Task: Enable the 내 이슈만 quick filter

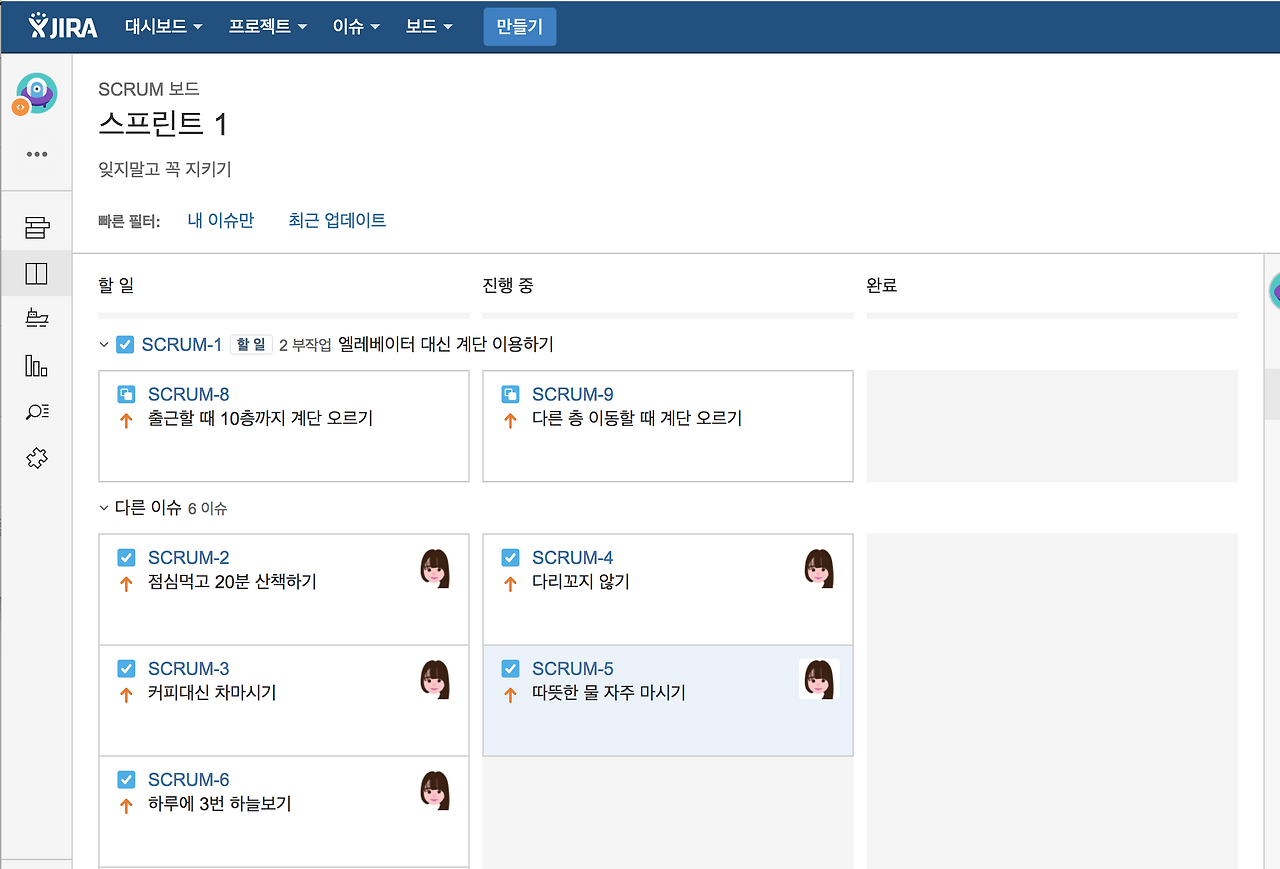Action: (221, 220)
